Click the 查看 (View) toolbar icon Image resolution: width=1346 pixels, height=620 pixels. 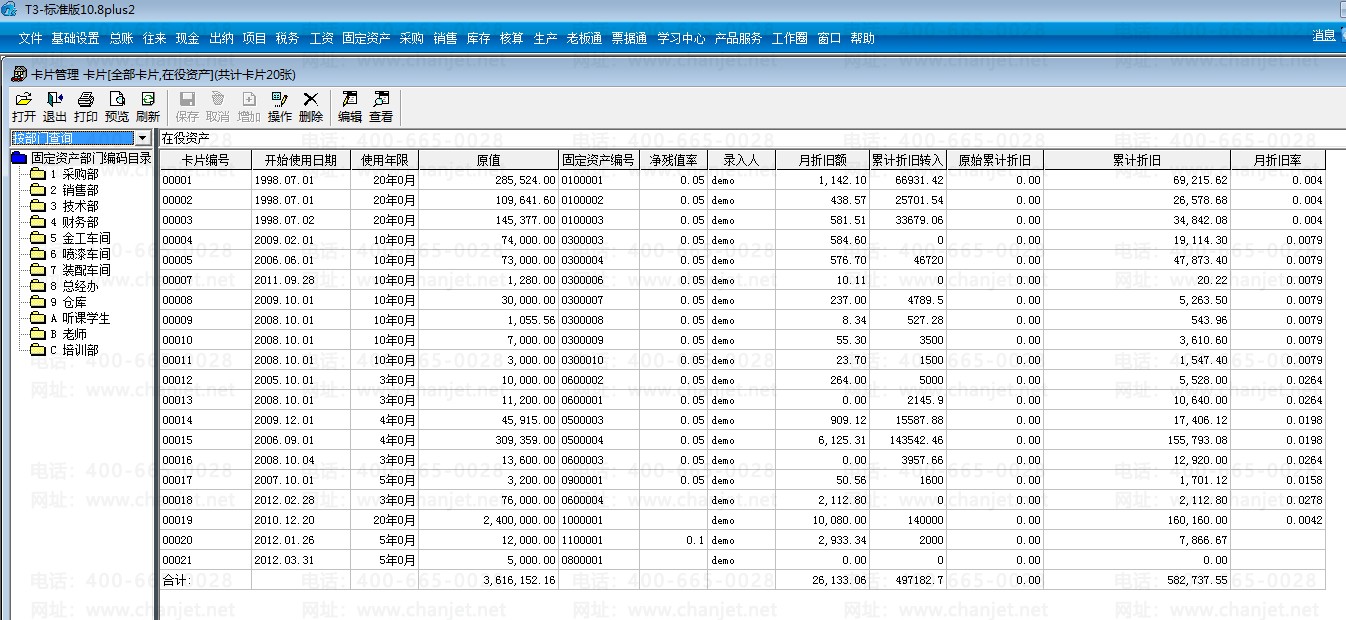click(x=381, y=107)
